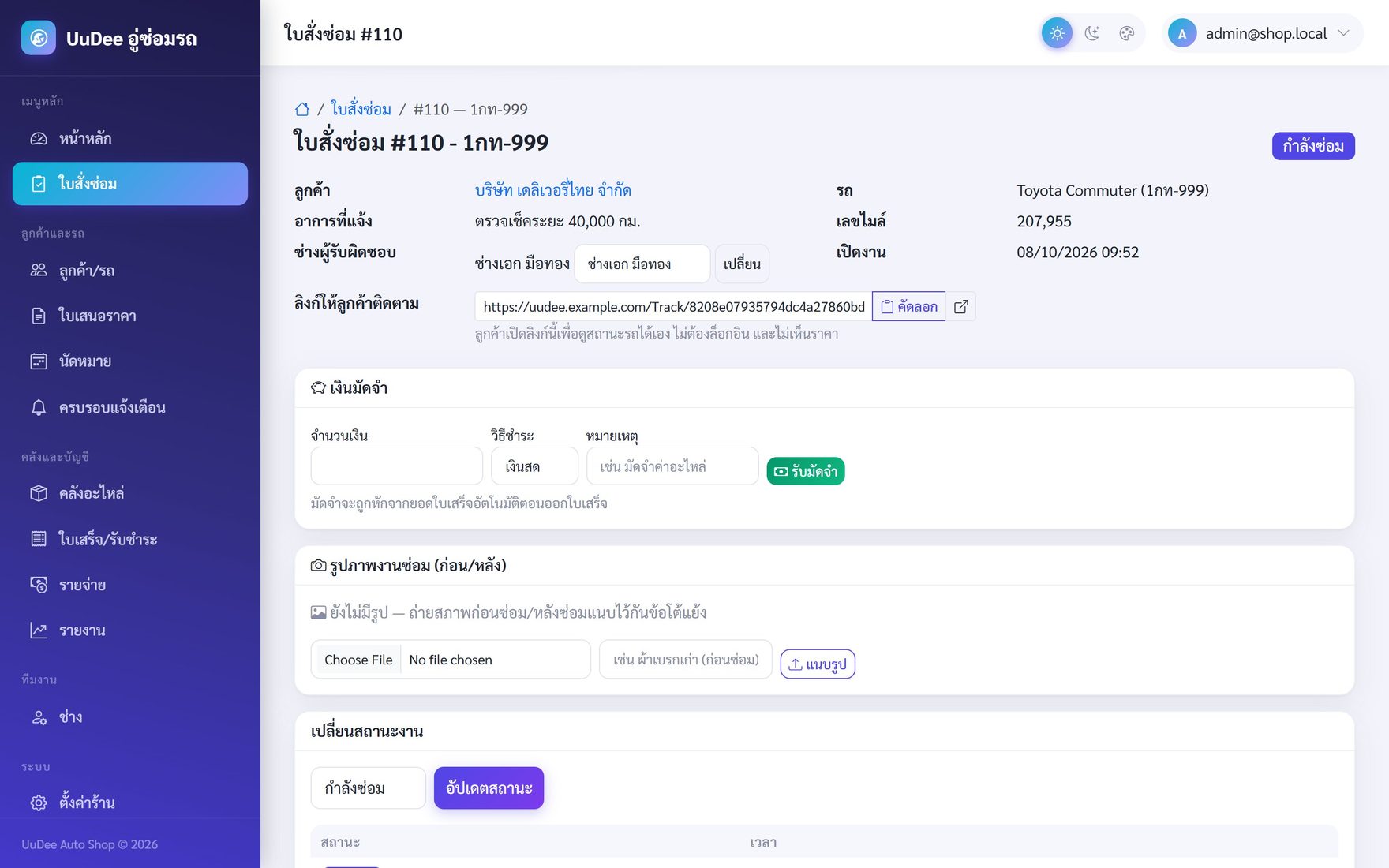Viewport: 1389px width, 868px height.
Task: Click the ตั้งค่าร้าน gear icon
Action: pos(39,803)
